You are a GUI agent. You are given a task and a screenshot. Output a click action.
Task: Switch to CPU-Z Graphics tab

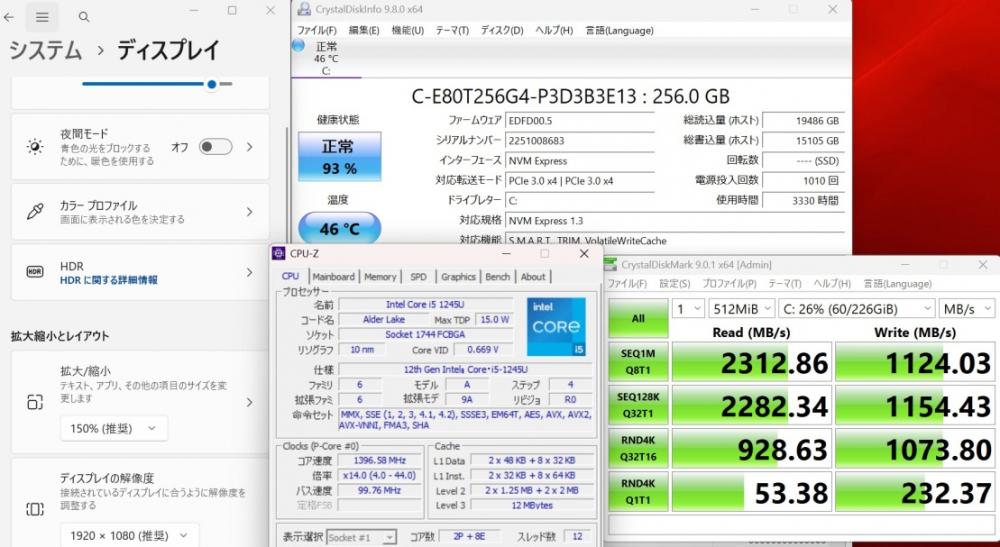[459, 277]
